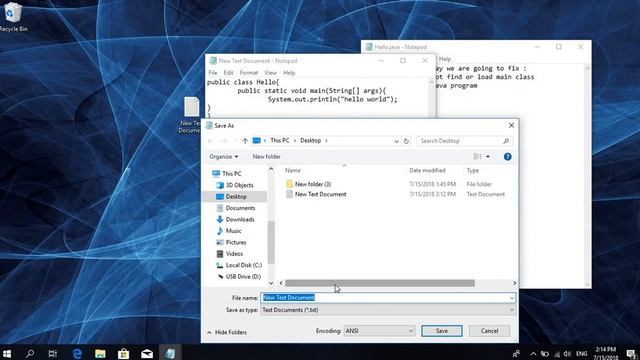Screen dimensions: 640x360
Task: Click This PC in the address breadcrumb
Action: [280, 140]
